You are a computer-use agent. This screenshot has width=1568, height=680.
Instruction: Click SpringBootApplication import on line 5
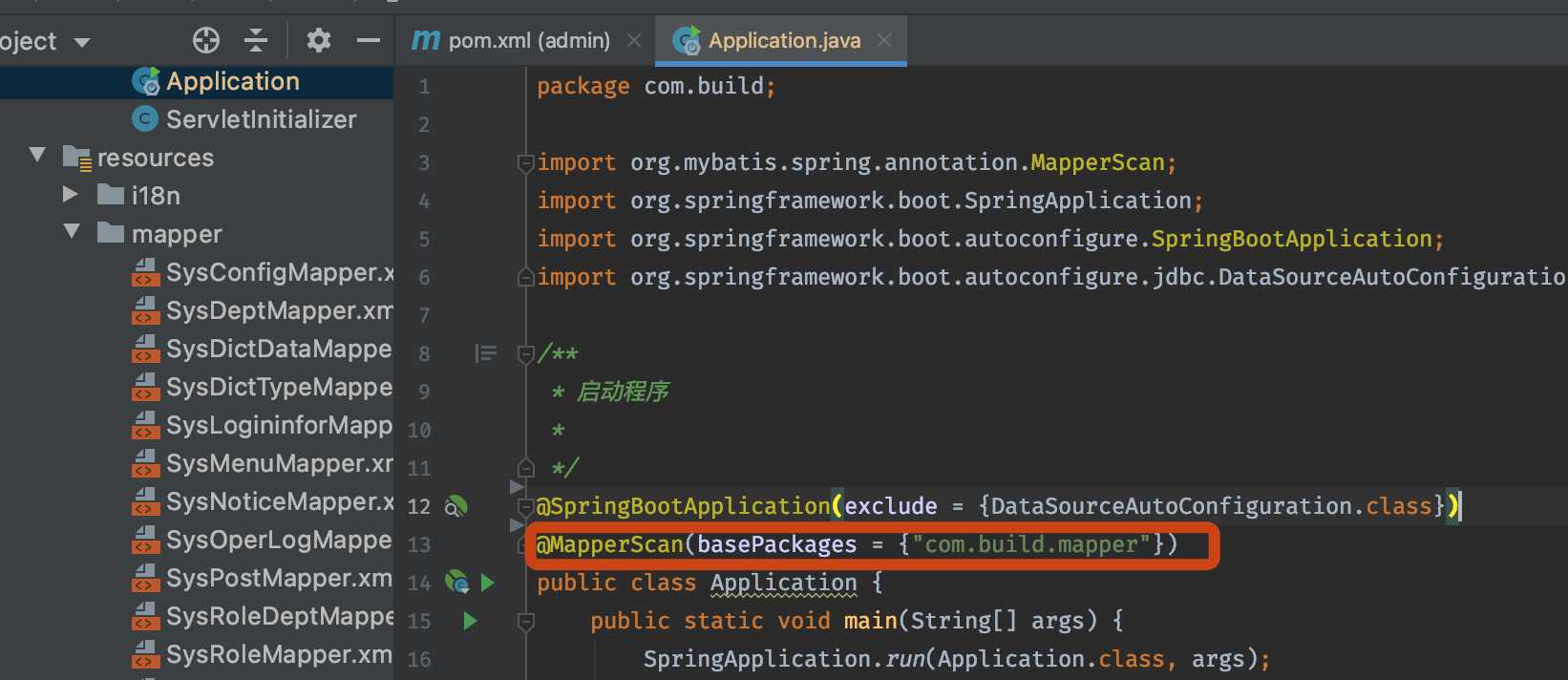tap(1292, 239)
